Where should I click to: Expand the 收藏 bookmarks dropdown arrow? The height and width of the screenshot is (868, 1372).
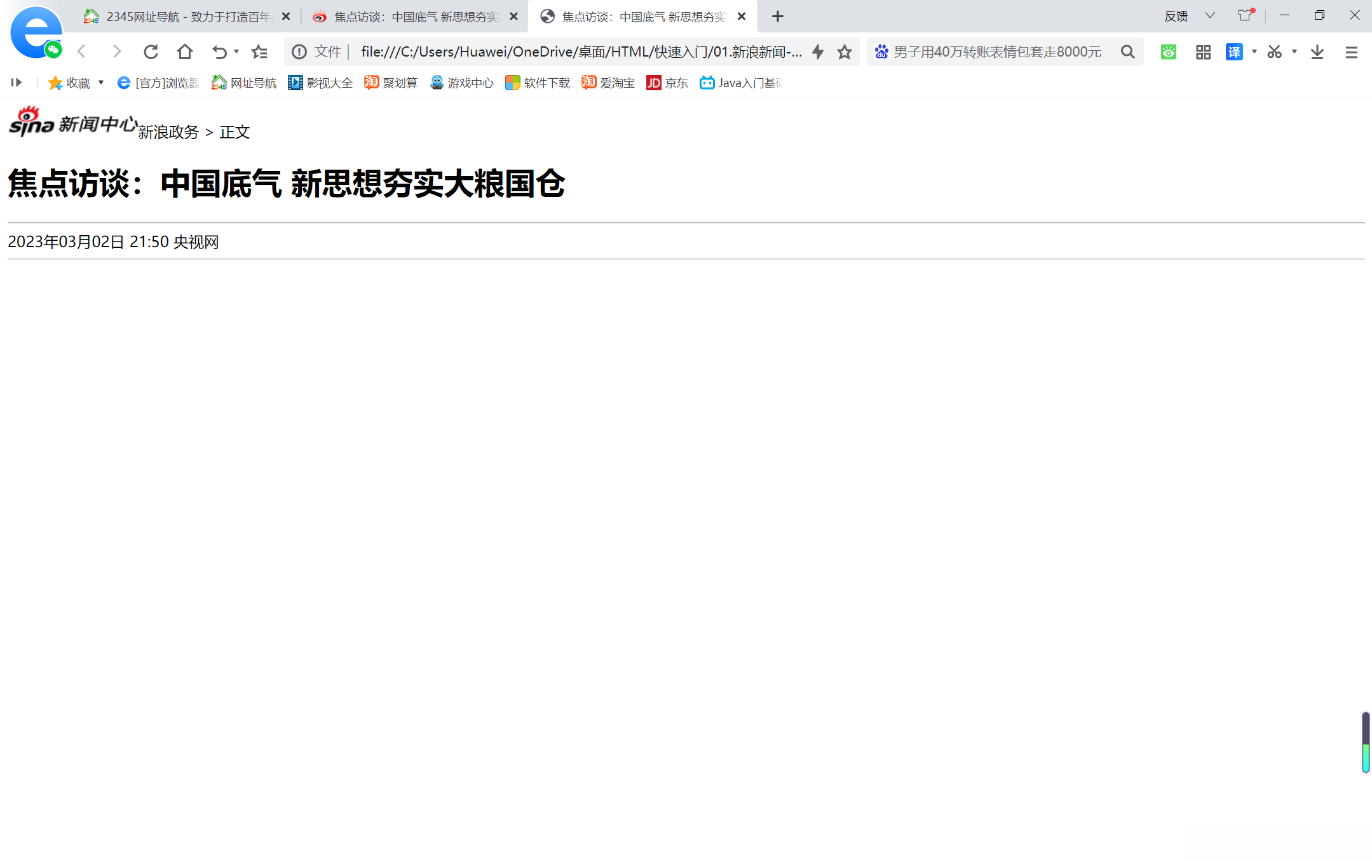pyautogui.click(x=101, y=83)
